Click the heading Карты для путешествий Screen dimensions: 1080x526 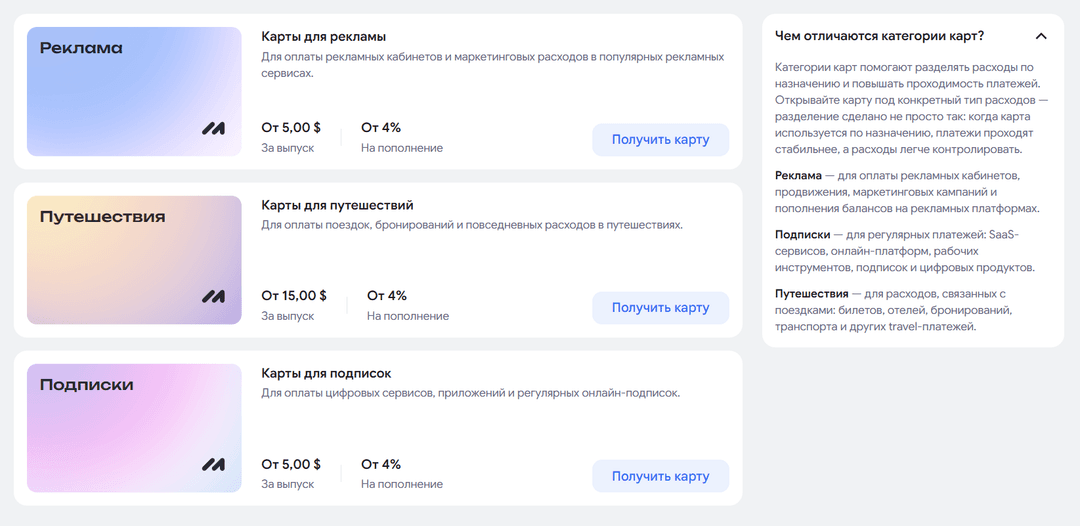point(338,205)
